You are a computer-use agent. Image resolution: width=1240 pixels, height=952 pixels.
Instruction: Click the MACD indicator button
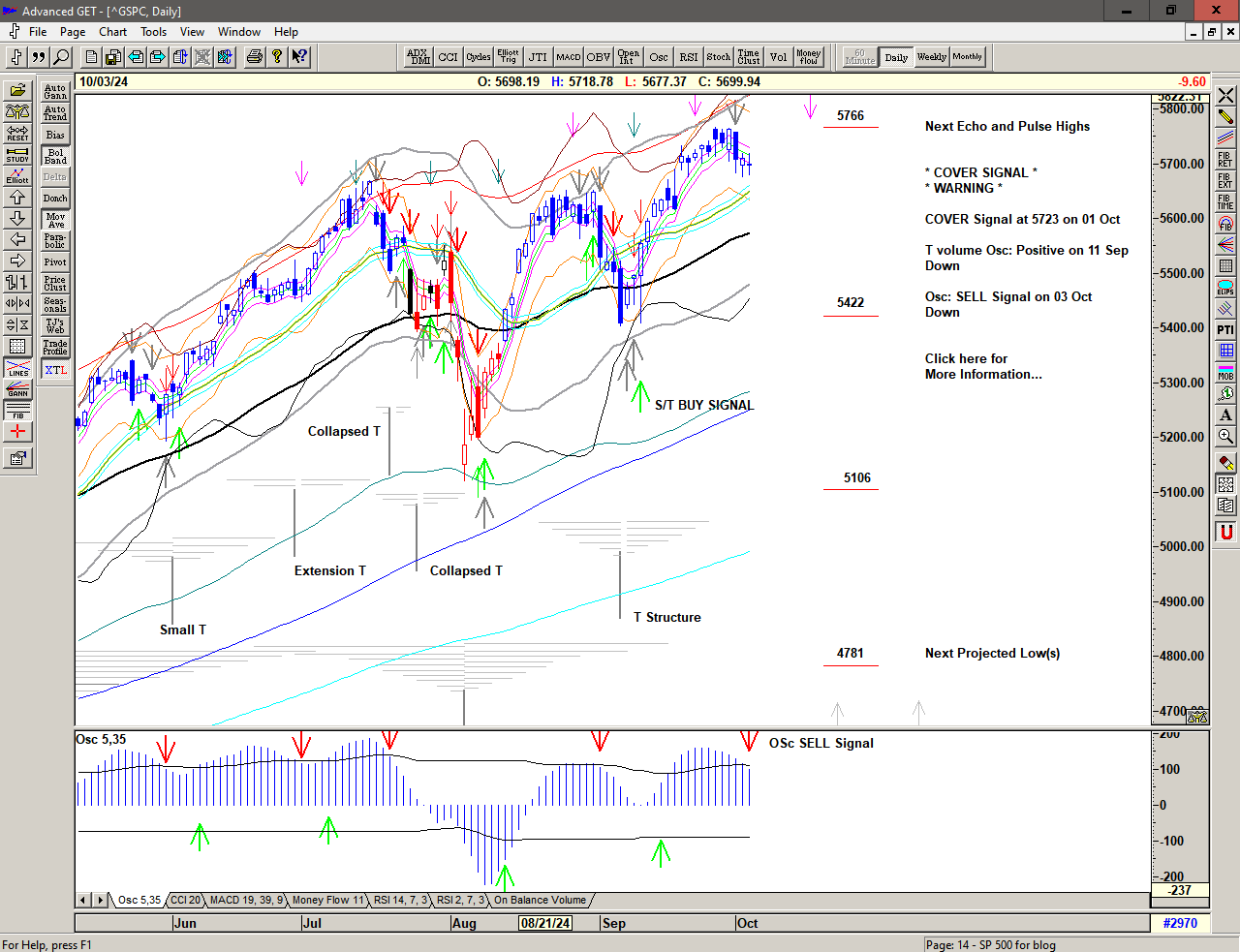[569, 57]
